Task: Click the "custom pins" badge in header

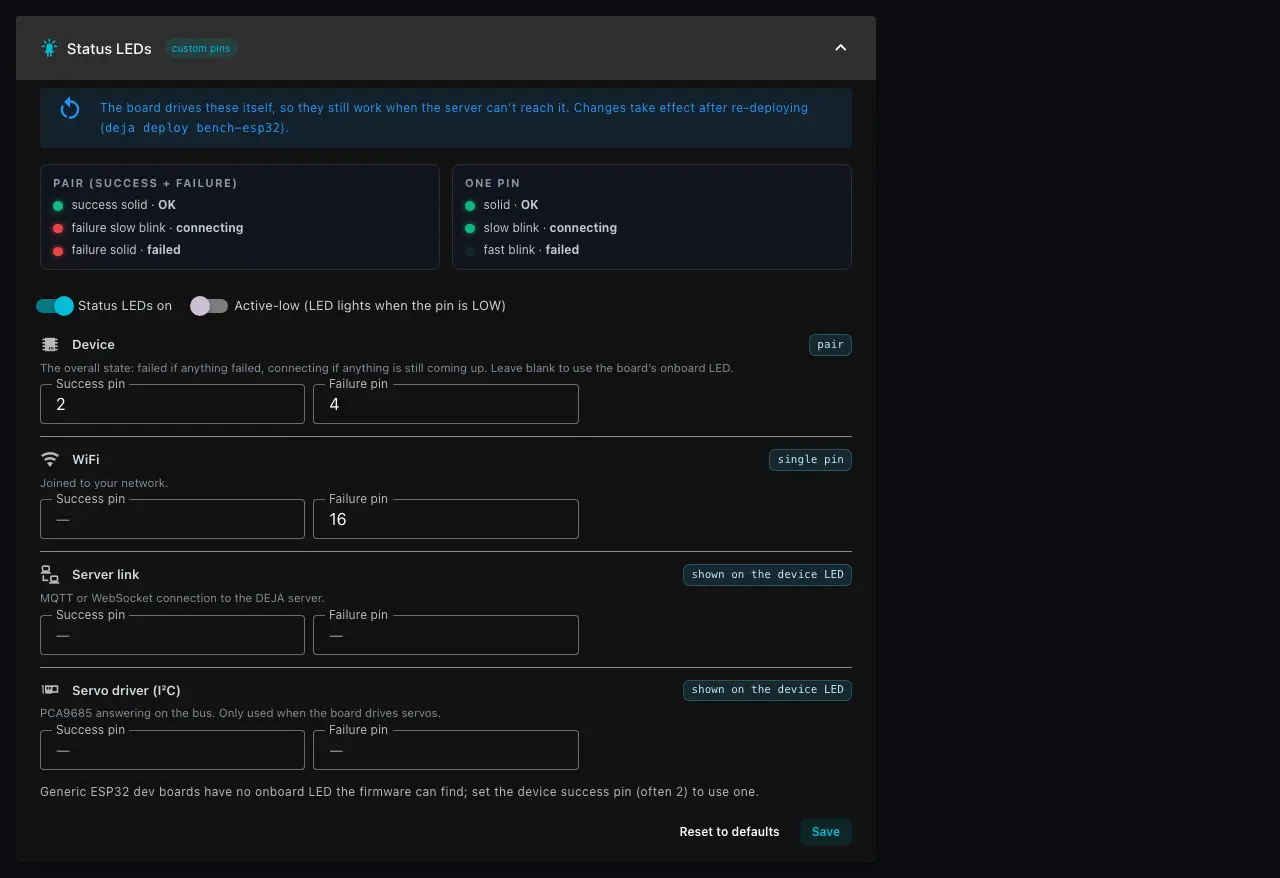Action: [201, 48]
